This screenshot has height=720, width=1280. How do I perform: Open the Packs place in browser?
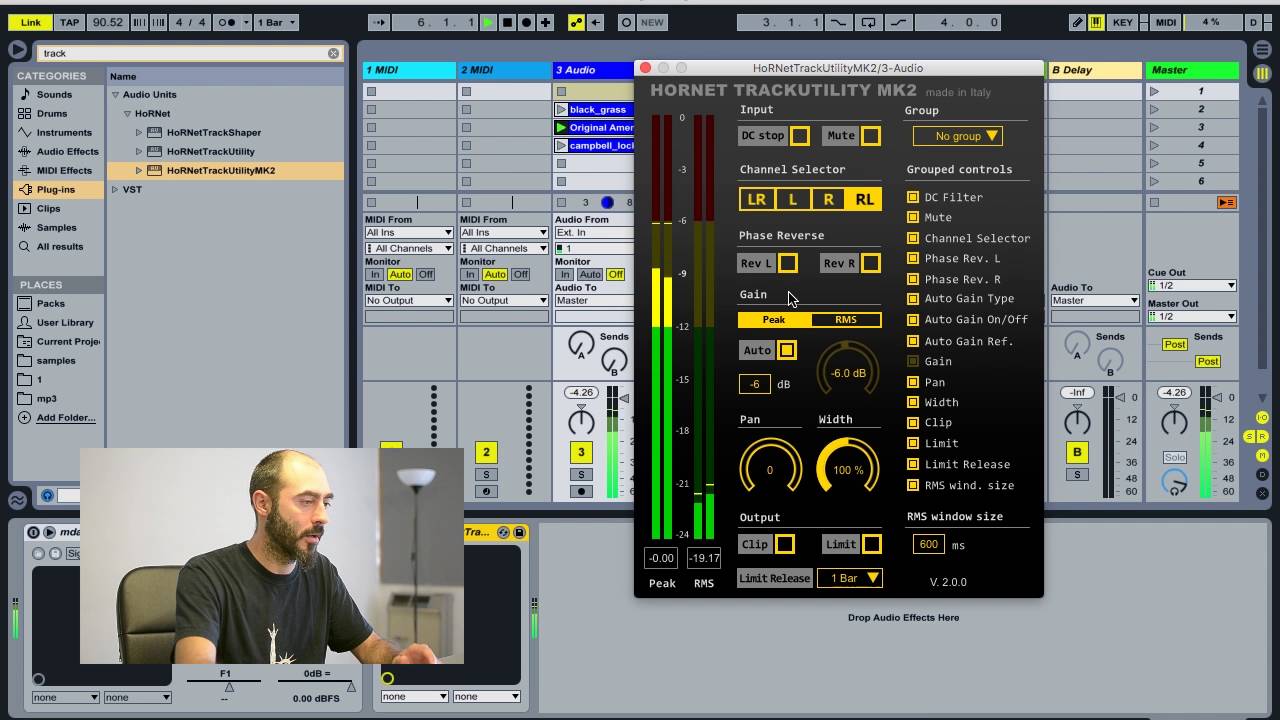[51, 304]
